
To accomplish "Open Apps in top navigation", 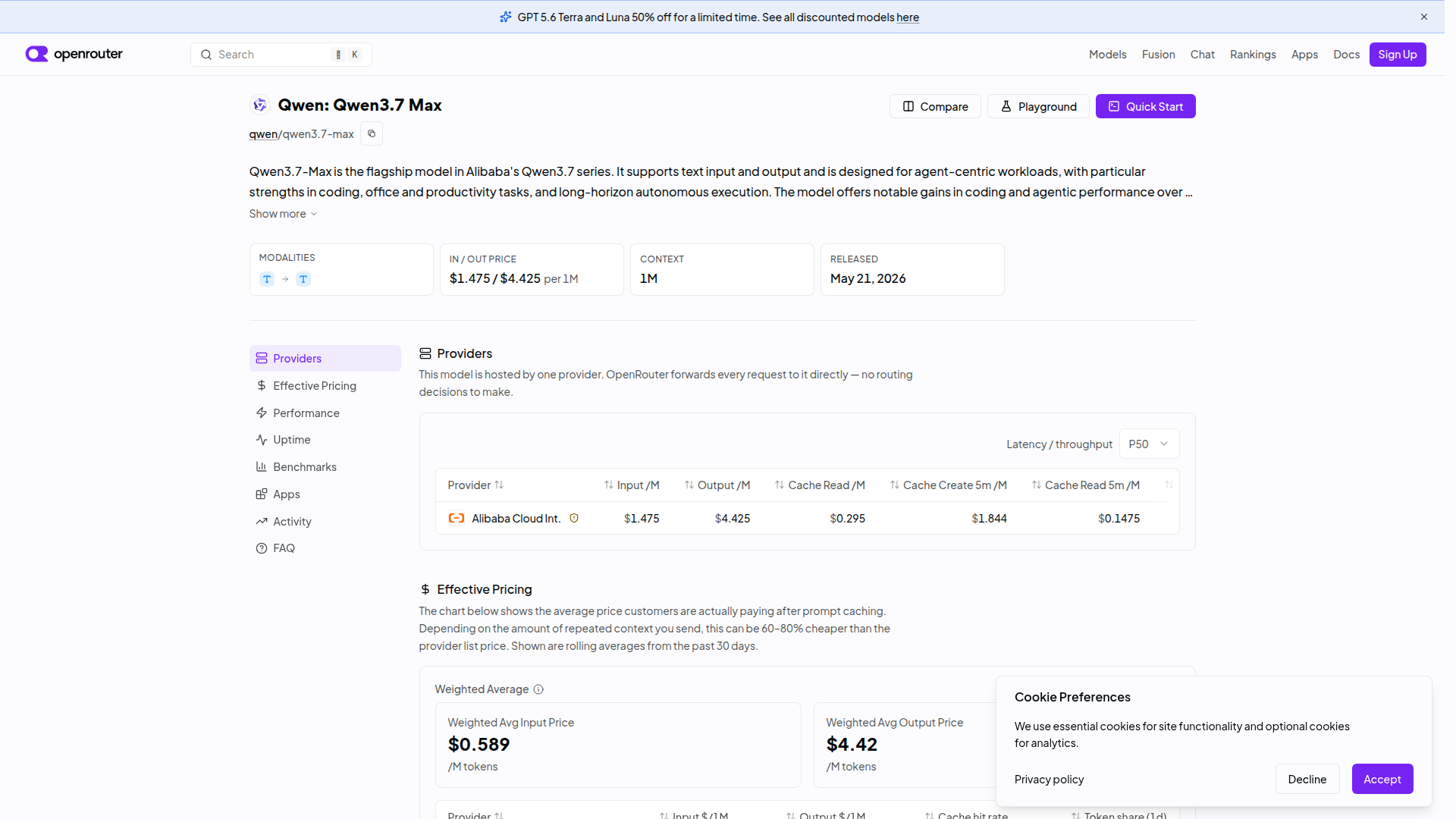I will point(1304,55).
